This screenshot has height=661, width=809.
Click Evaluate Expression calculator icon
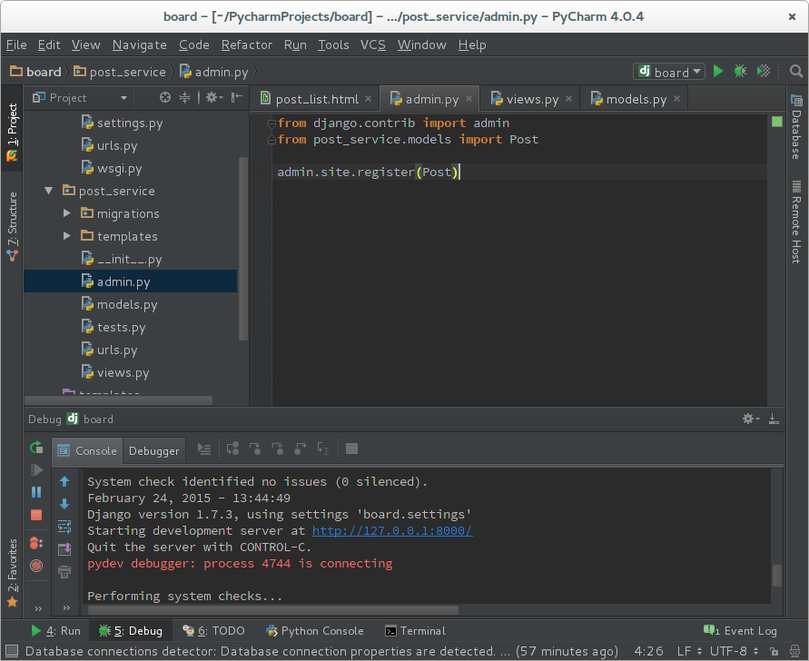(x=352, y=448)
